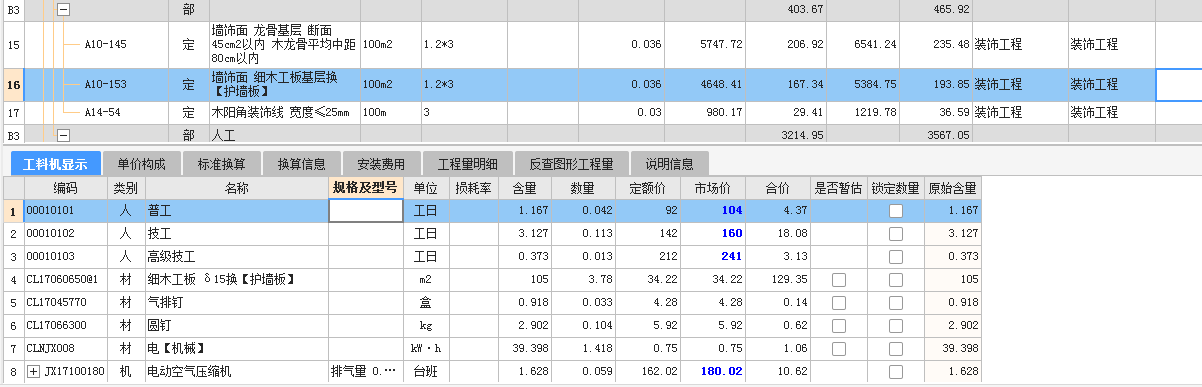Click the 名称 column header

(x=236, y=187)
